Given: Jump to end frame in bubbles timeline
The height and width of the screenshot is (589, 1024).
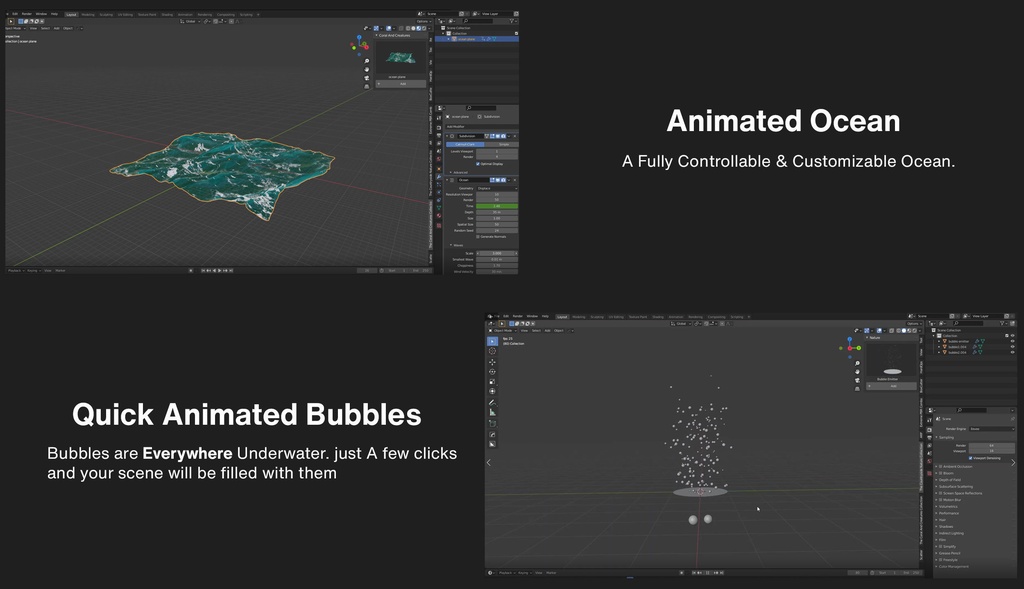Looking at the screenshot, I should (x=722, y=573).
